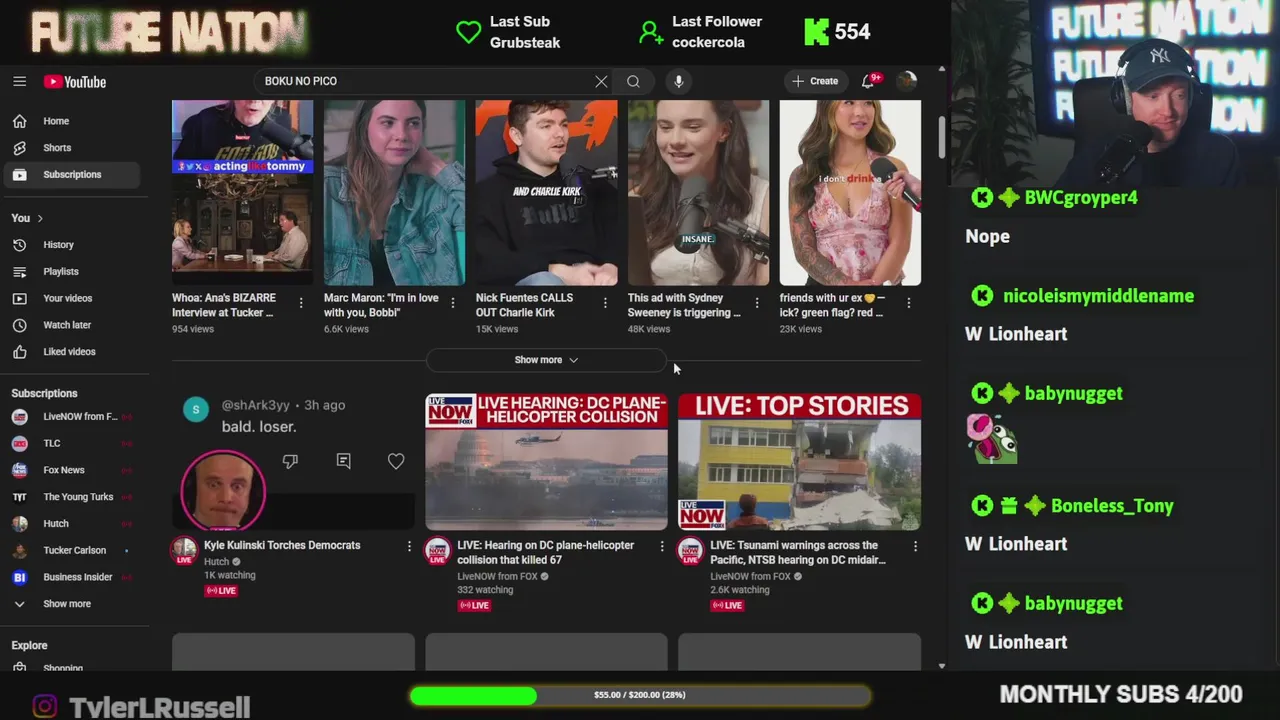
Task: Heart the bald. loser. comment
Action: click(x=396, y=461)
